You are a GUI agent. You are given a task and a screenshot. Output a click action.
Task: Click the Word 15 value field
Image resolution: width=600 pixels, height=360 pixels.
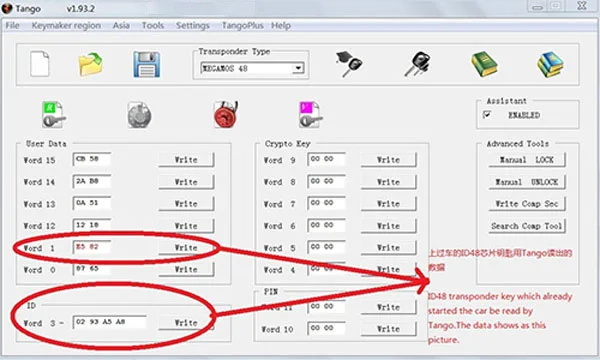point(92,159)
